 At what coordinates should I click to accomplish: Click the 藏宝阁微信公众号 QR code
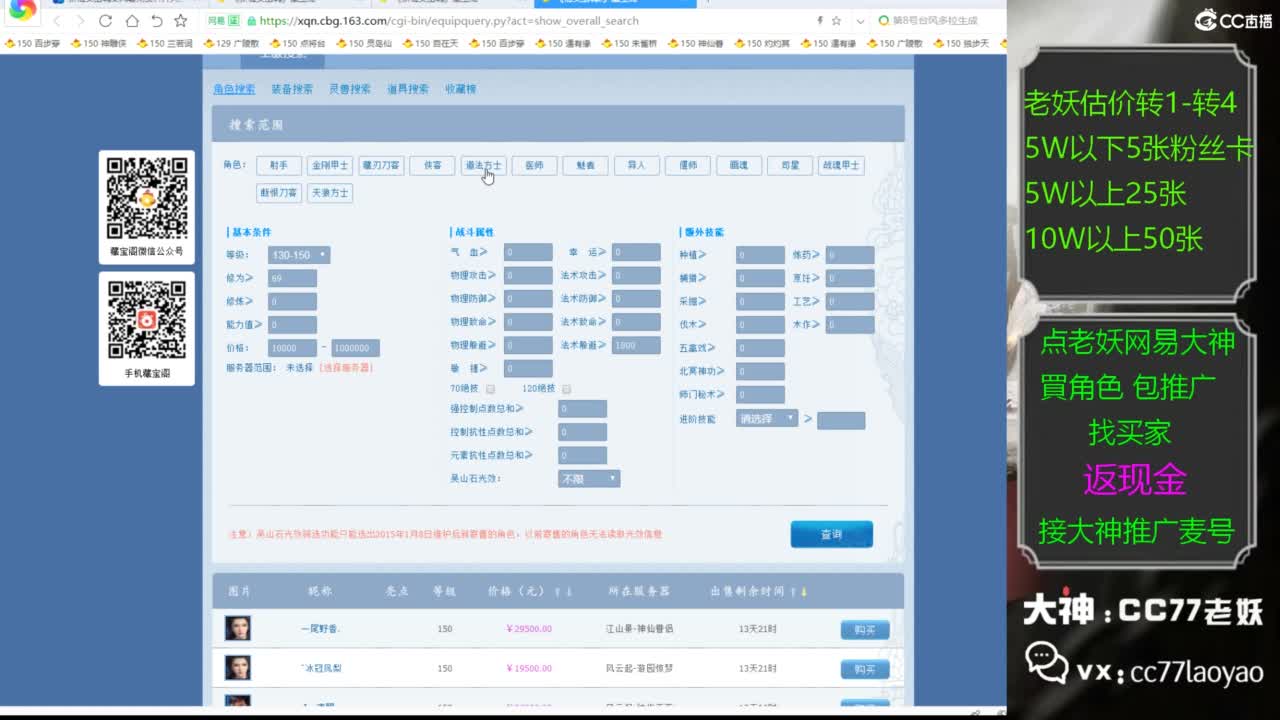[x=147, y=197]
